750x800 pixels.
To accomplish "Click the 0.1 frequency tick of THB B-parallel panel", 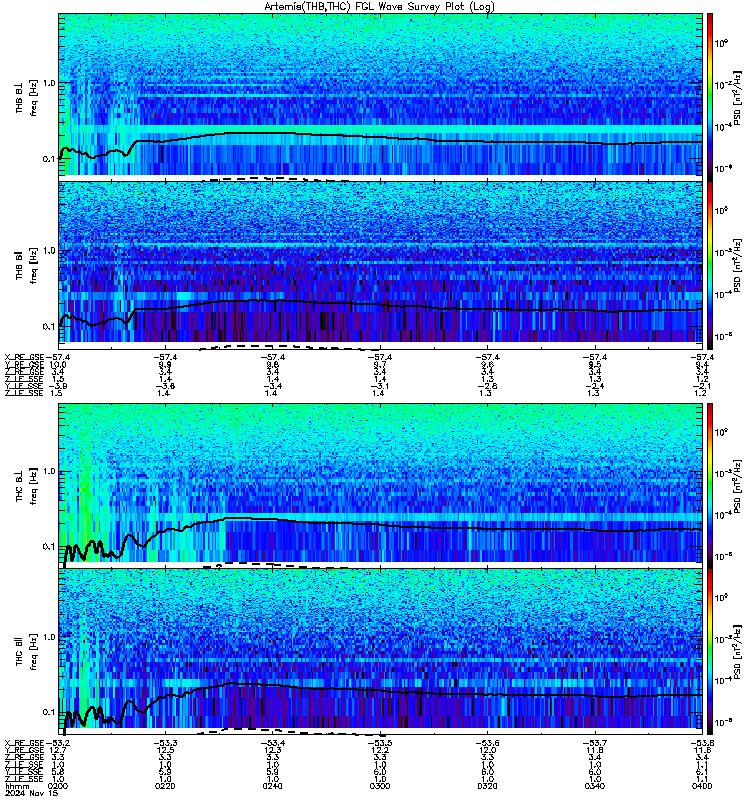I will pyautogui.click(x=49, y=327).
